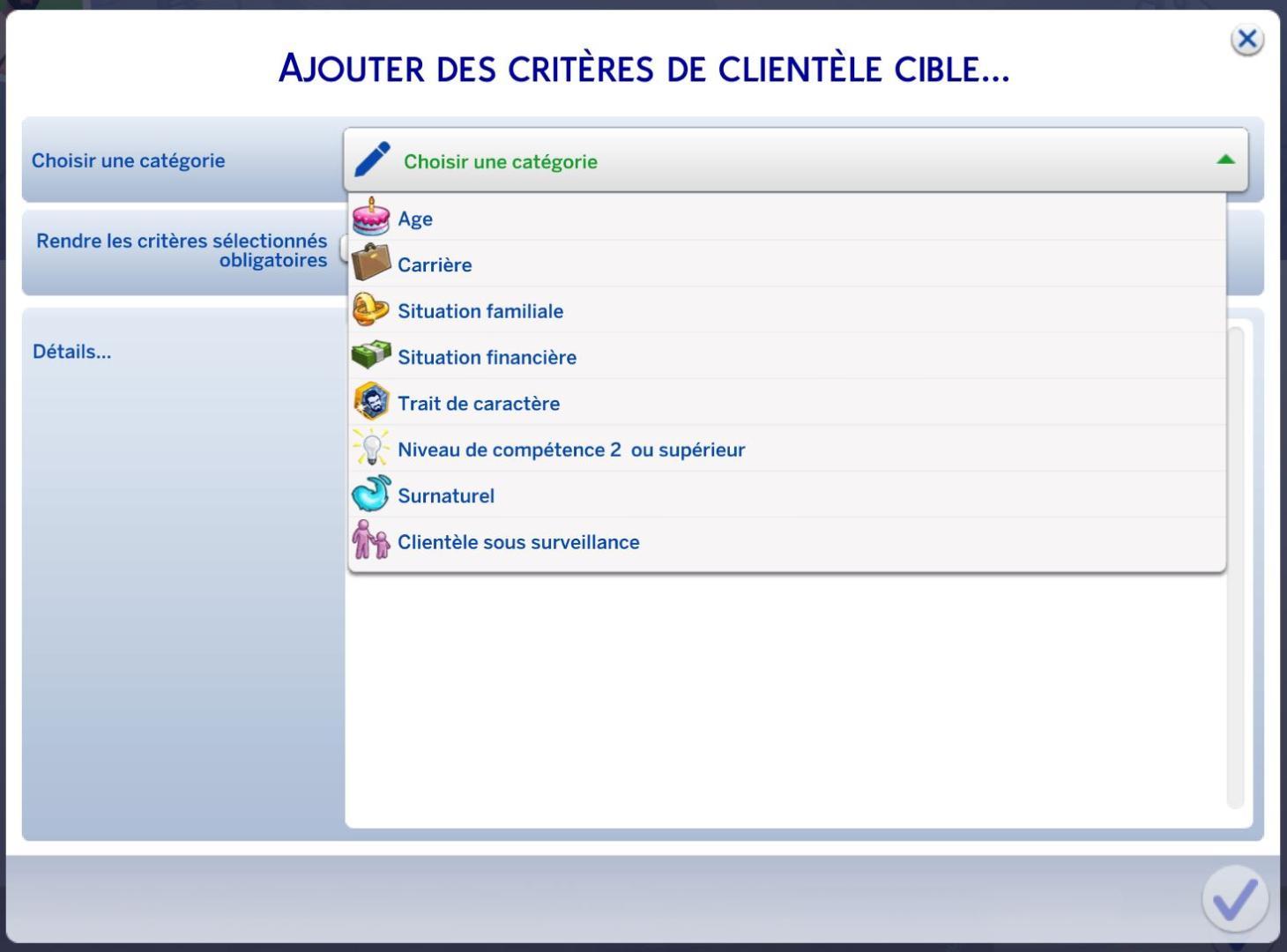Click the green 'Choisir une catégorie' dropdown text

coord(500,161)
